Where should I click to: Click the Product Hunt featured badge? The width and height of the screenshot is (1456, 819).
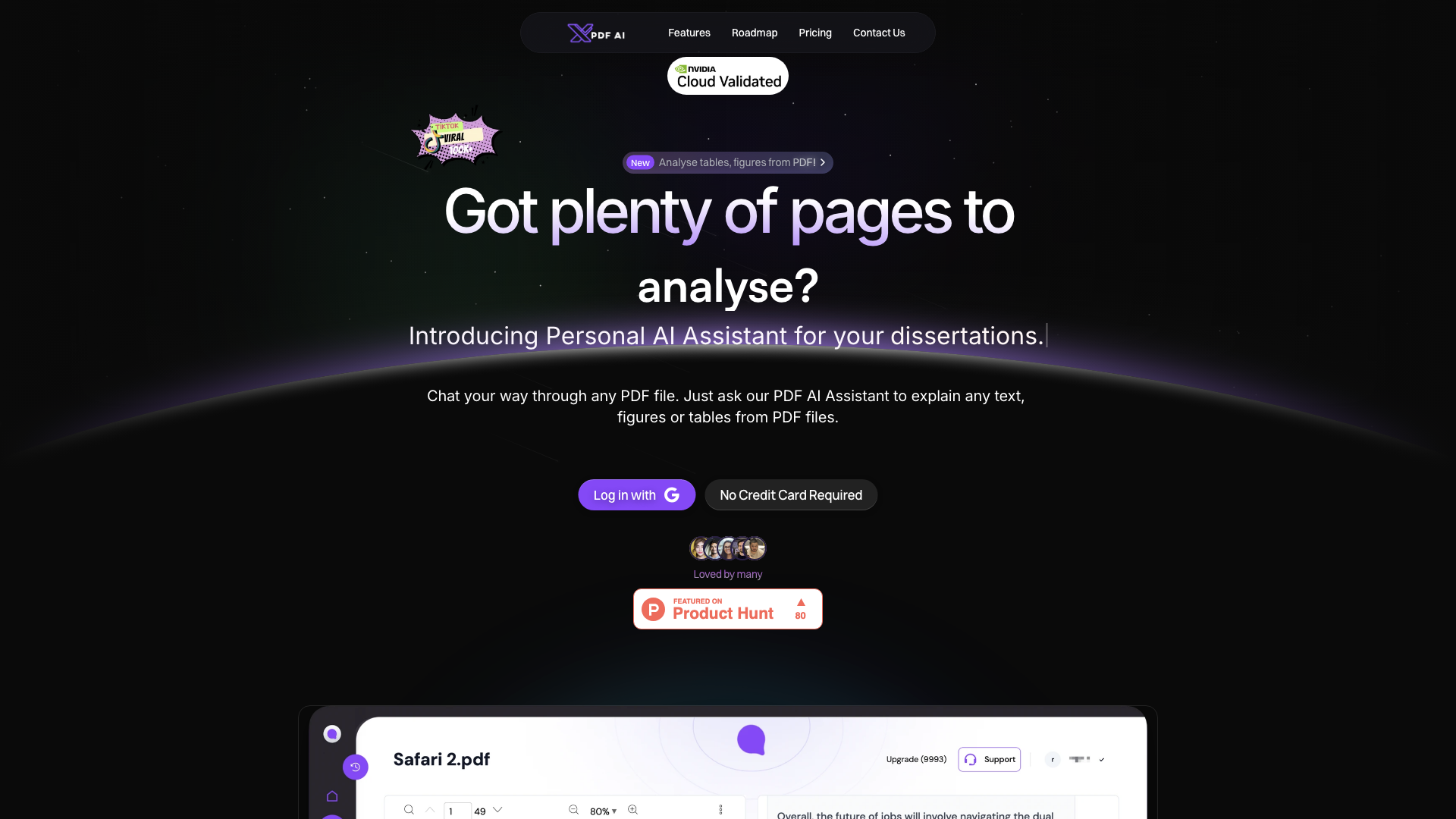(728, 608)
